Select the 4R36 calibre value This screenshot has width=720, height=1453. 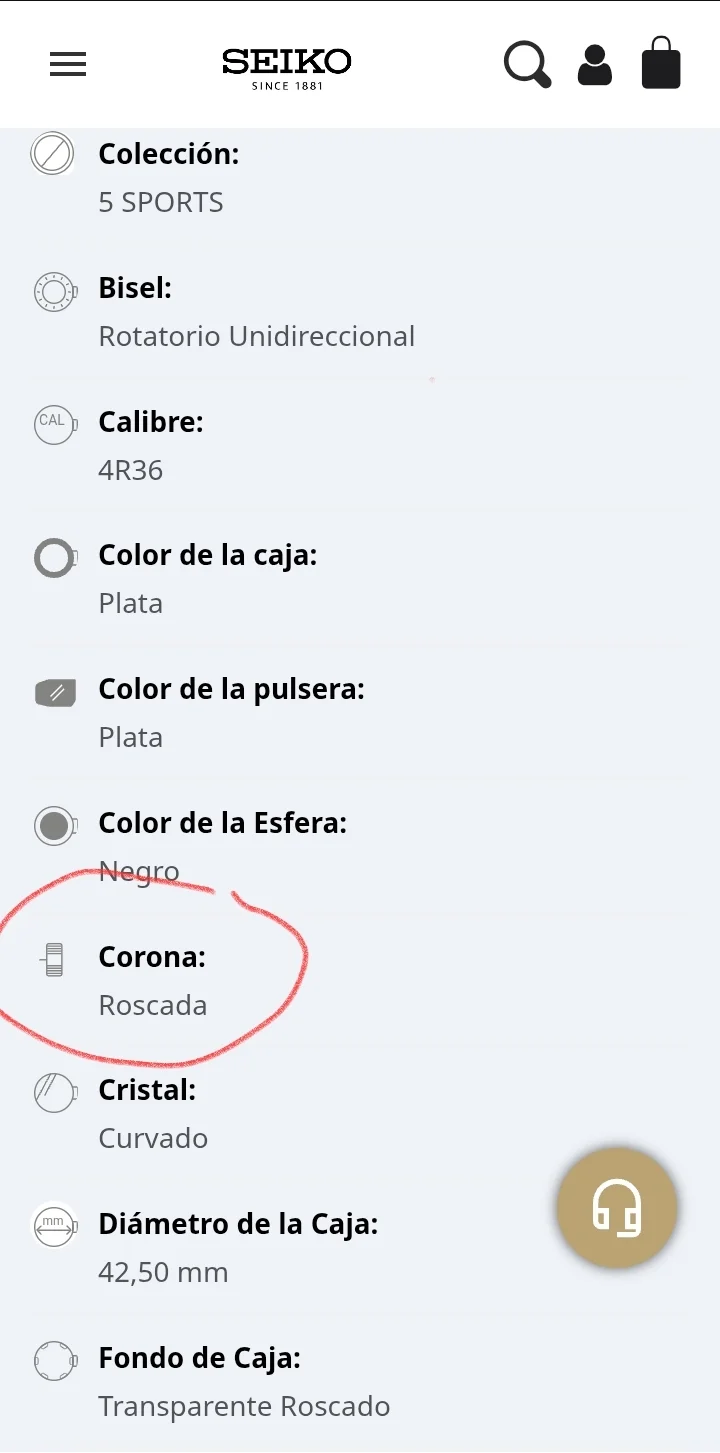coord(130,470)
